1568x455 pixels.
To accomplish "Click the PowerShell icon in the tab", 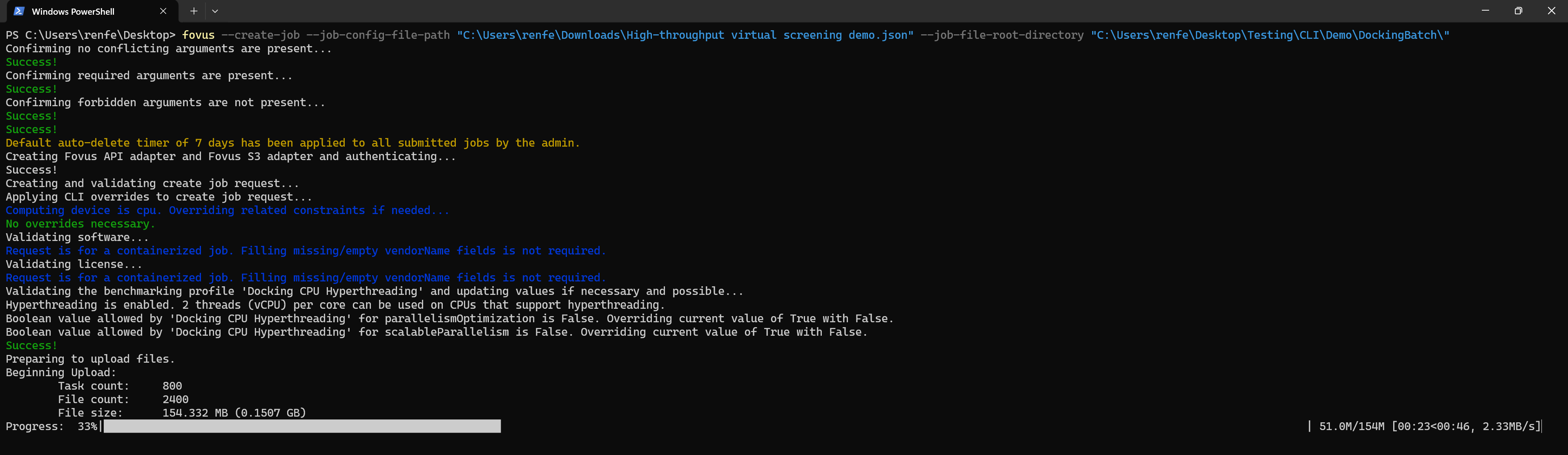I will click(19, 11).
